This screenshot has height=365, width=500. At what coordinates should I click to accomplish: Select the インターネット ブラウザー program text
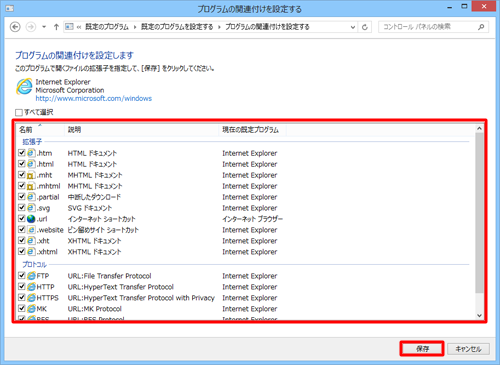click(252, 219)
